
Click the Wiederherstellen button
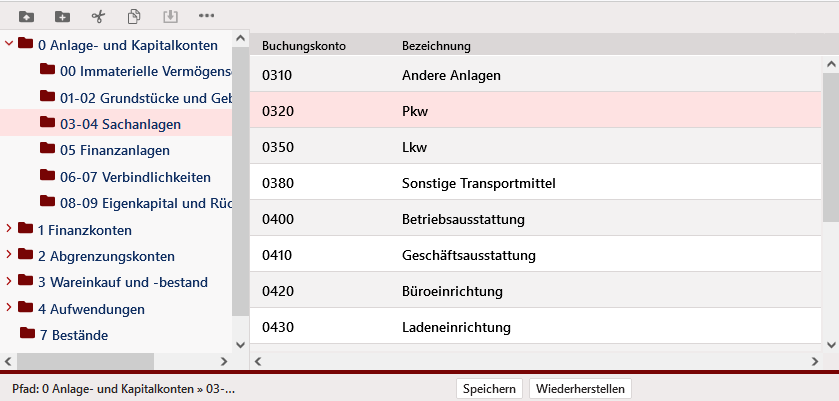580,389
